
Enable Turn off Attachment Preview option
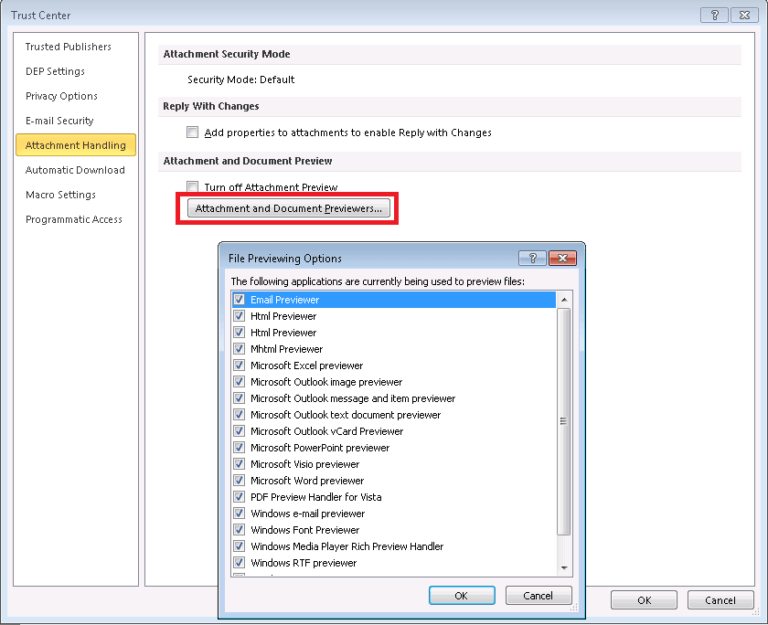pyautogui.click(x=192, y=187)
